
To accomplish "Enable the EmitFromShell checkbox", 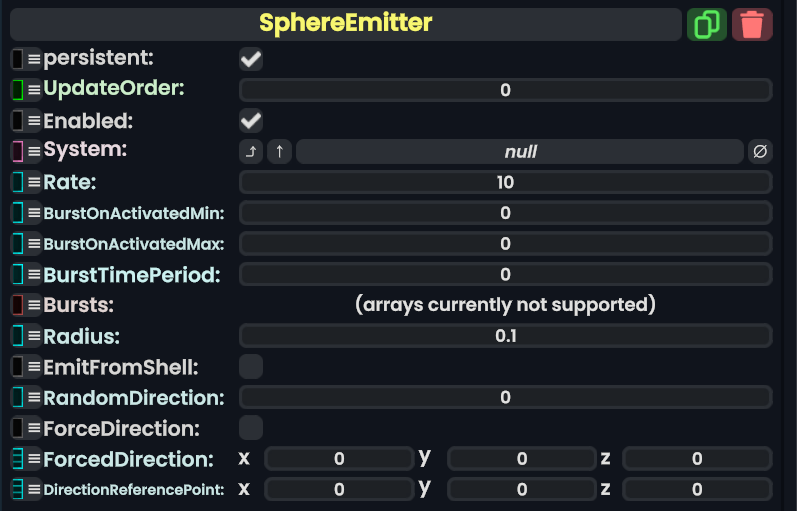I will click(x=251, y=366).
